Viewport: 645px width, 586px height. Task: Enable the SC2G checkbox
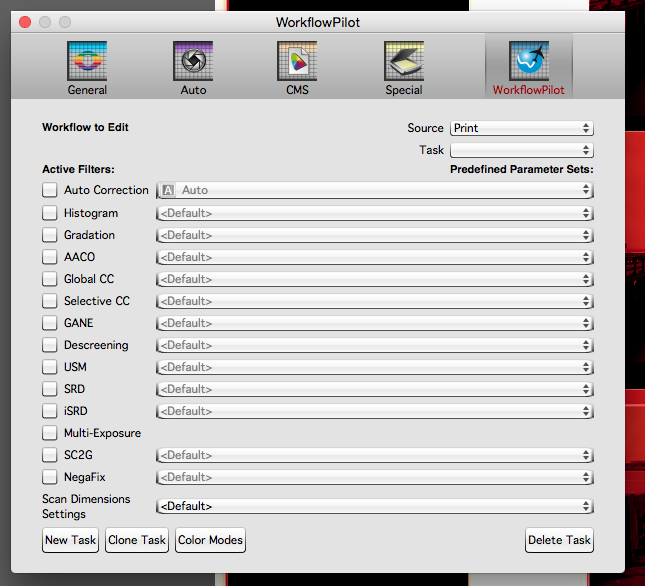(50, 455)
